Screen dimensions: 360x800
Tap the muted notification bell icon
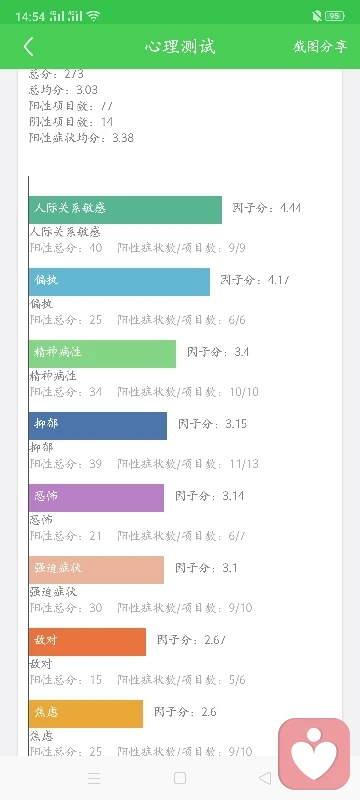[317, 16]
